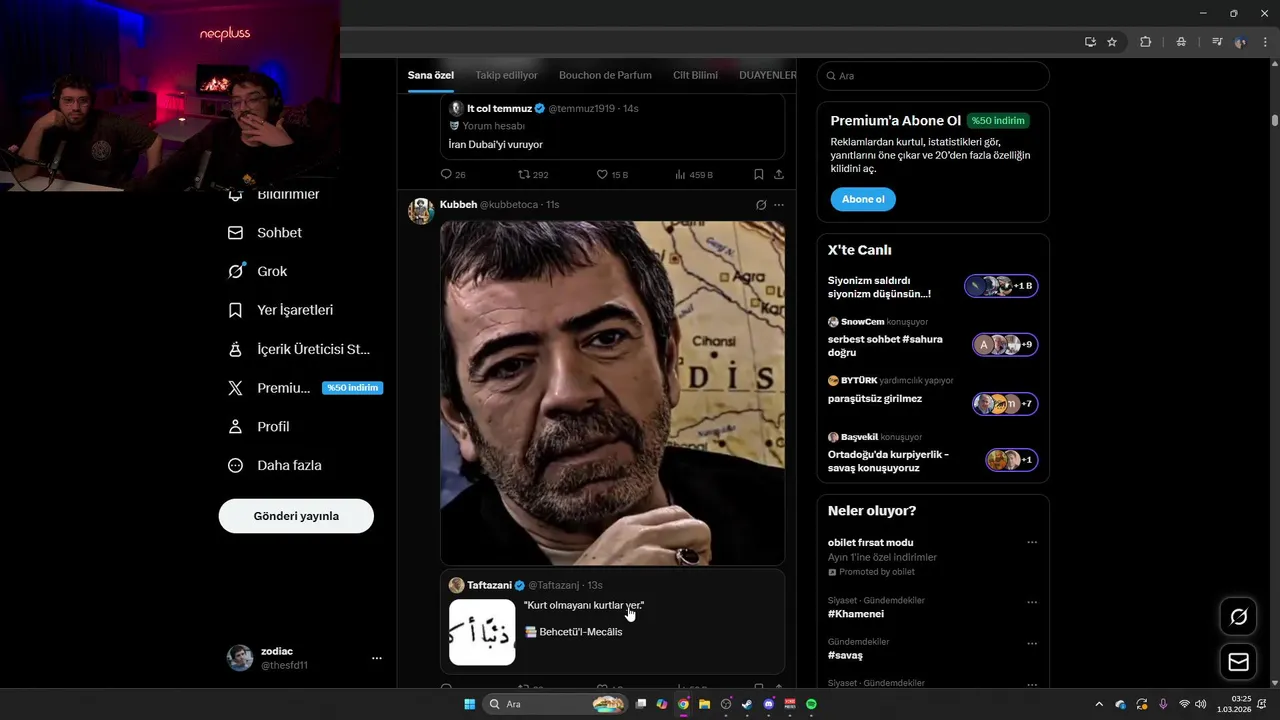
Task: Open Arabic calligraphy thumbnail in Taftazani post
Action: tap(482, 632)
